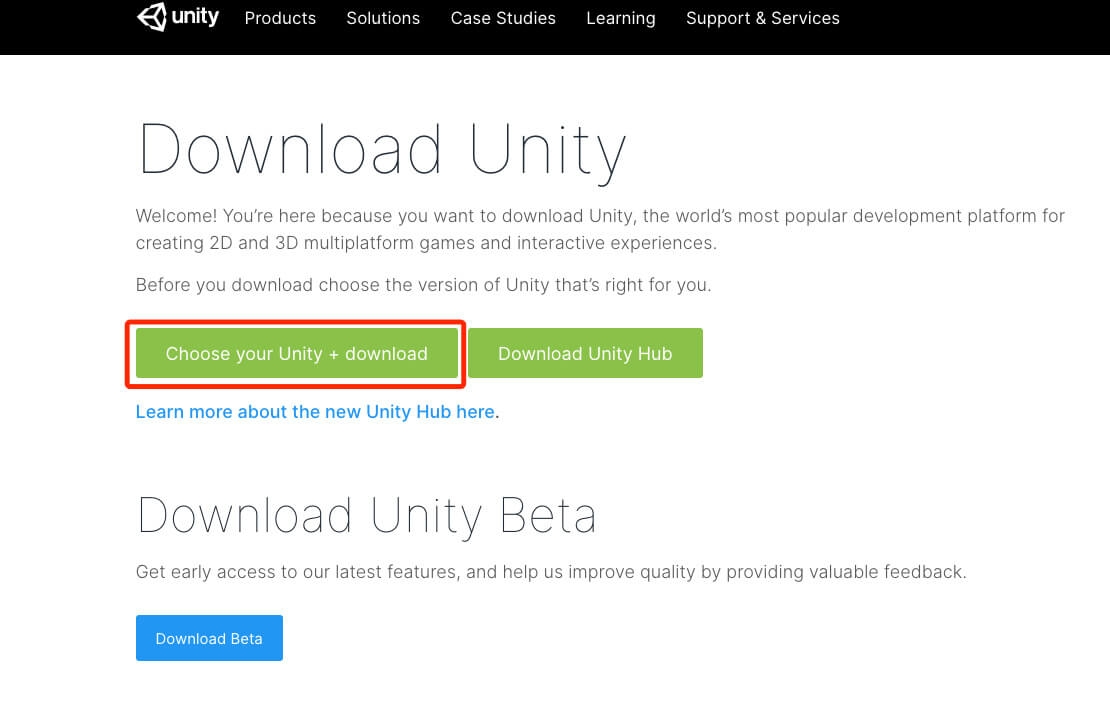This screenshot has width=1110, height=702.
Task: Open the Learning menu
Action: pos(621,18)
